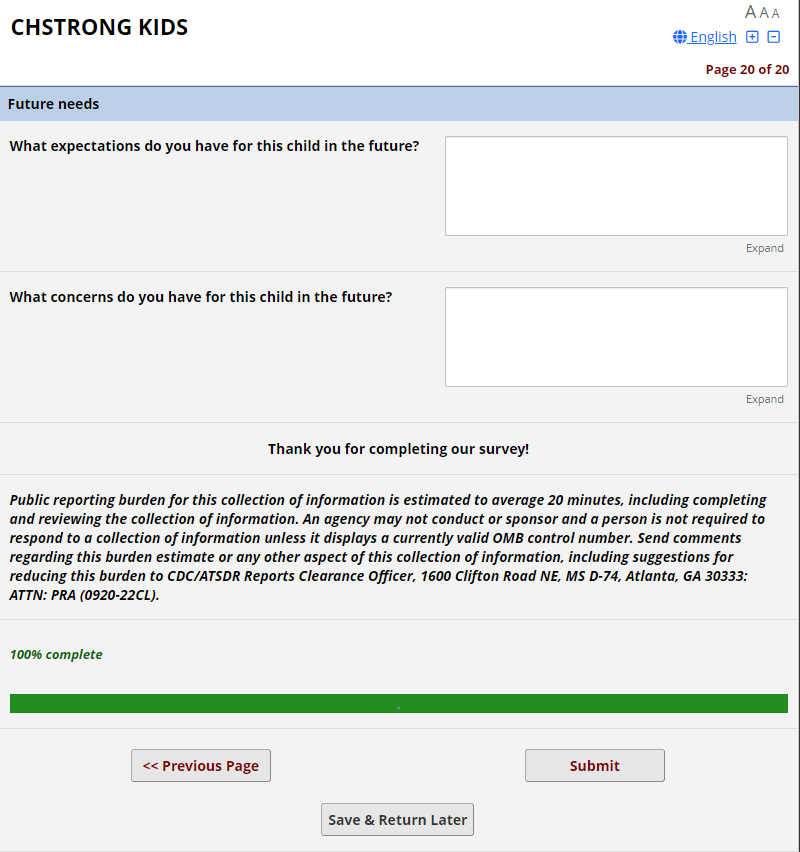The width and height of the screenshot is (800, 852).
Task: Click into the future expectations text area
Action: point(616,186)
